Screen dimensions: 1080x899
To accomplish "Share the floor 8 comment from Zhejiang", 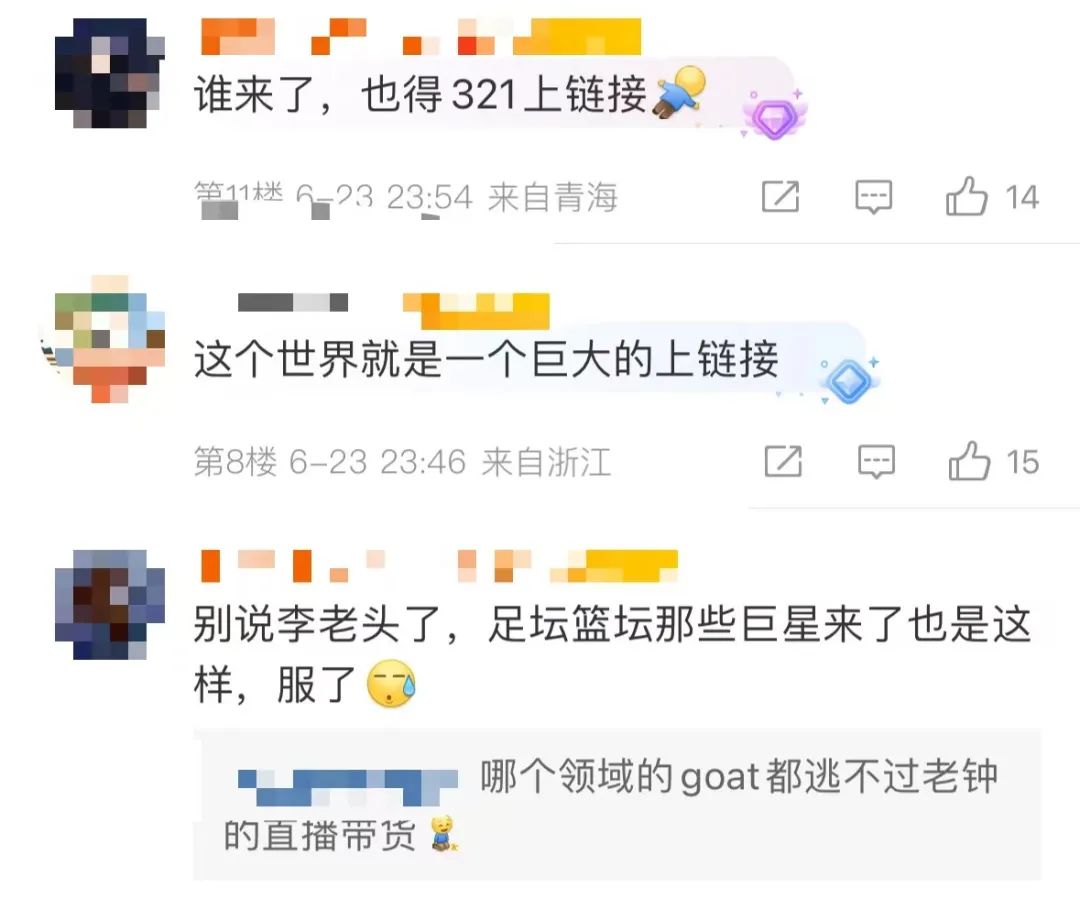I will (783, 462).
